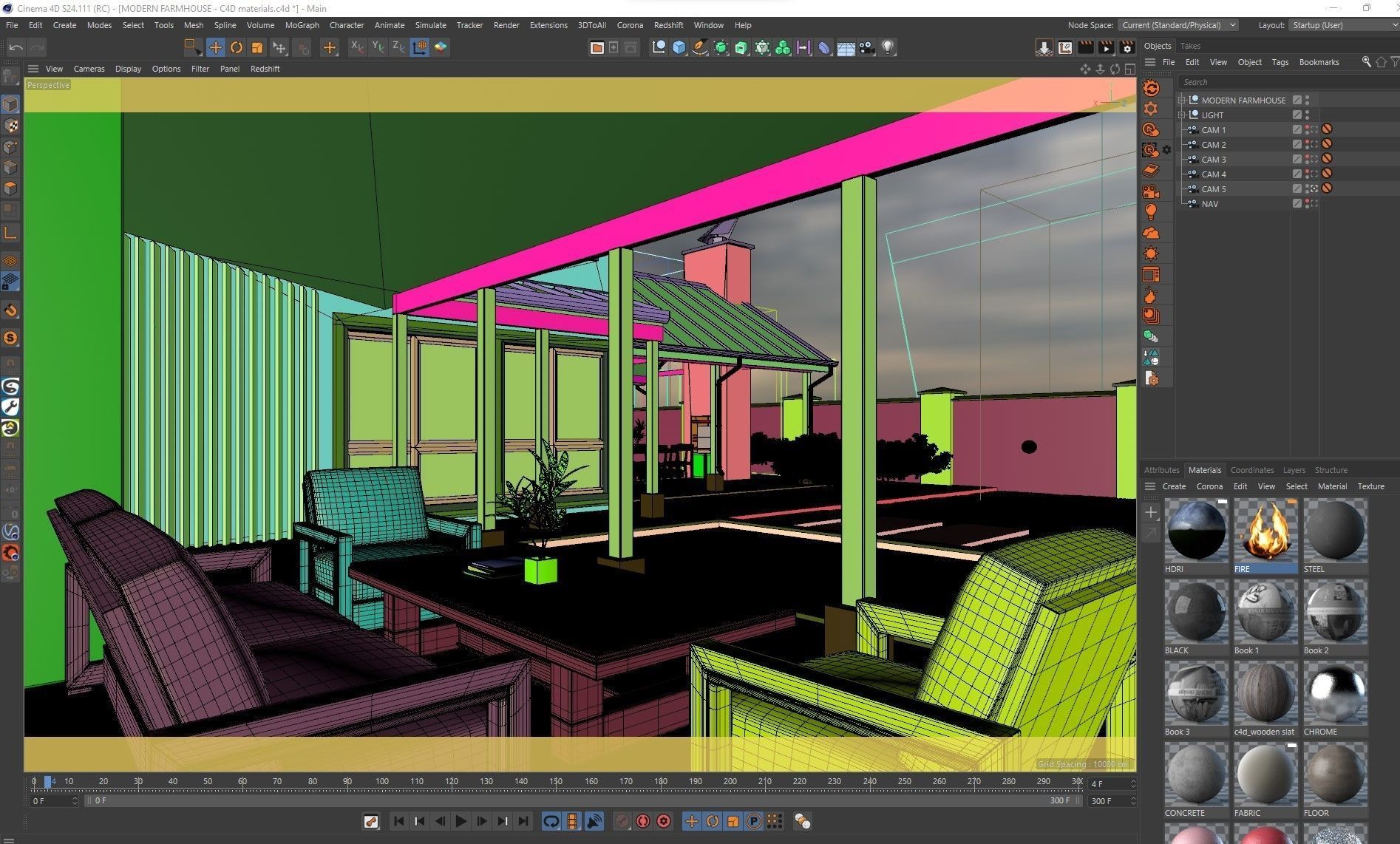Select the Move tool in the top toolbar
The width and height of the screenshot is (1400, 844).
click(x=216, y=47)
